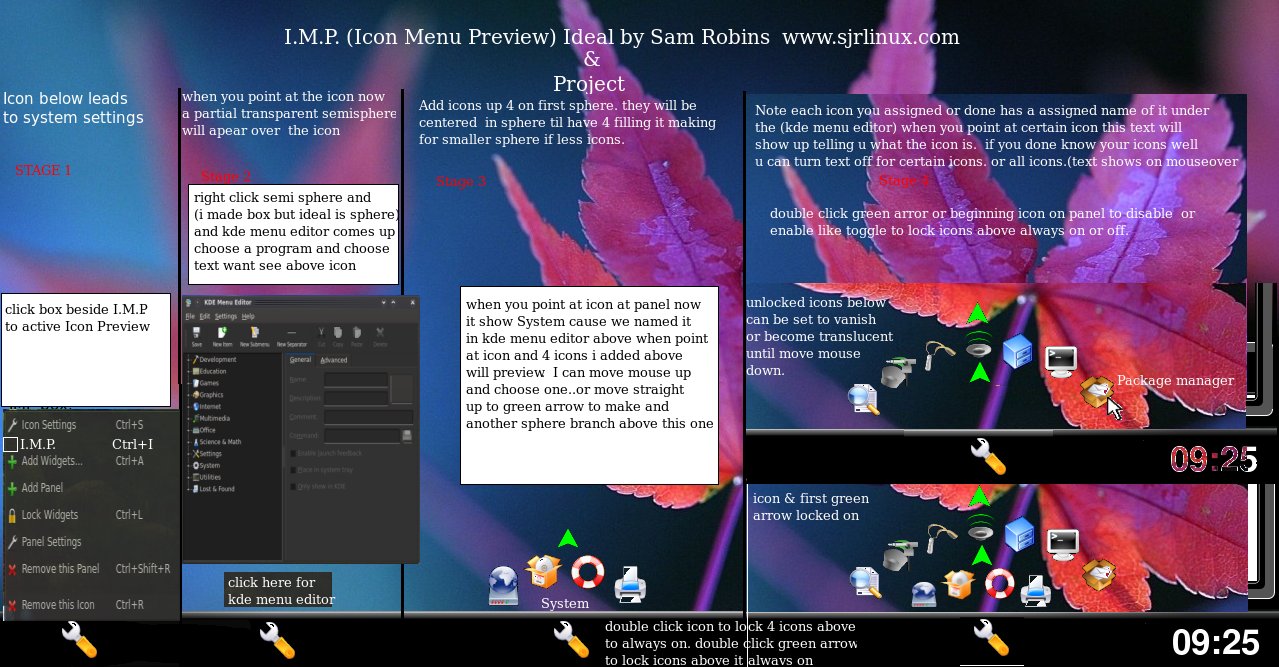Choose Remove this Icon in the context menu
Viewport: 1279px width, 667px height.
(90, 605)
